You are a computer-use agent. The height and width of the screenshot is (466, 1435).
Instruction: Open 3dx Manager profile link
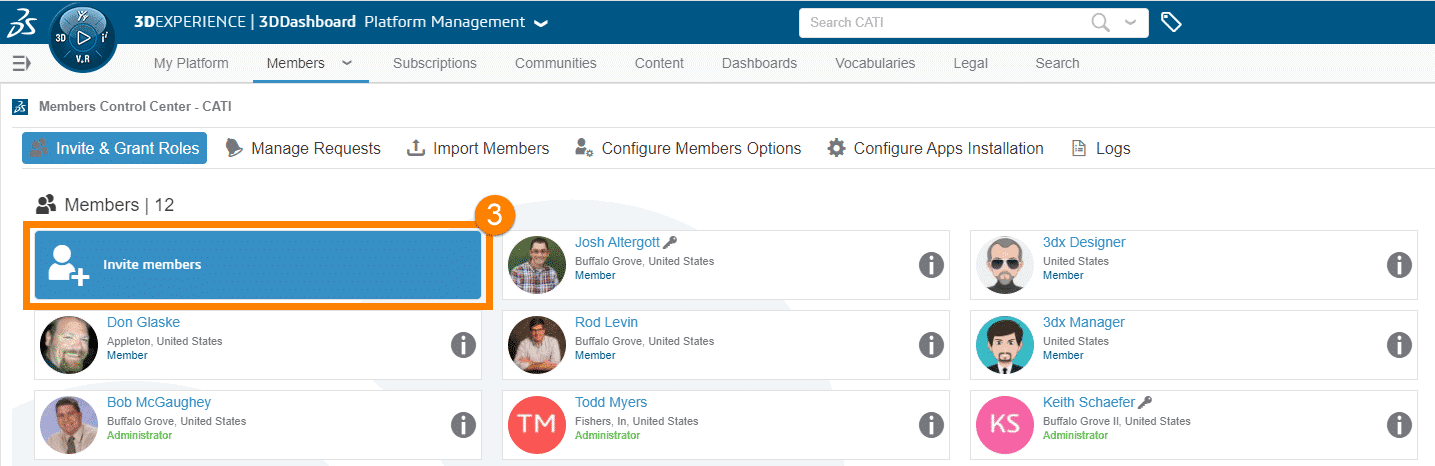pyautogui.click(x=1084, y=322)
